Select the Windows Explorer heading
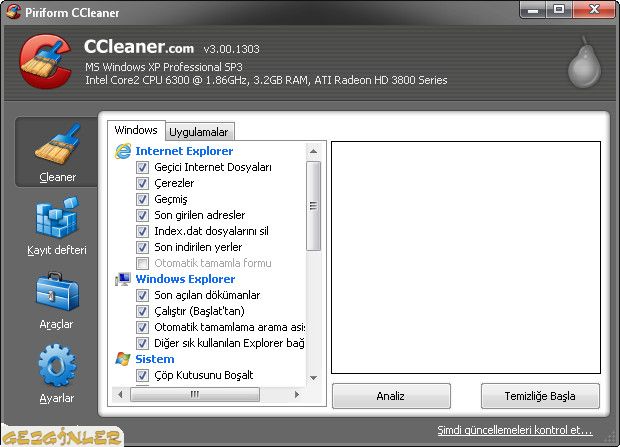The height and width of the screenshot is (447, 620). point(185,279)
